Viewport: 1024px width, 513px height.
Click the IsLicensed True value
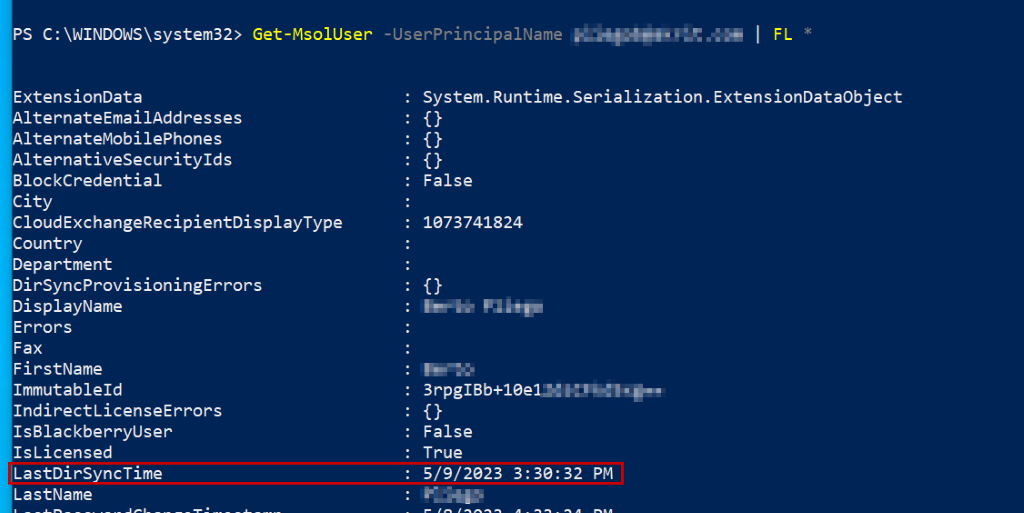[442, 453]
